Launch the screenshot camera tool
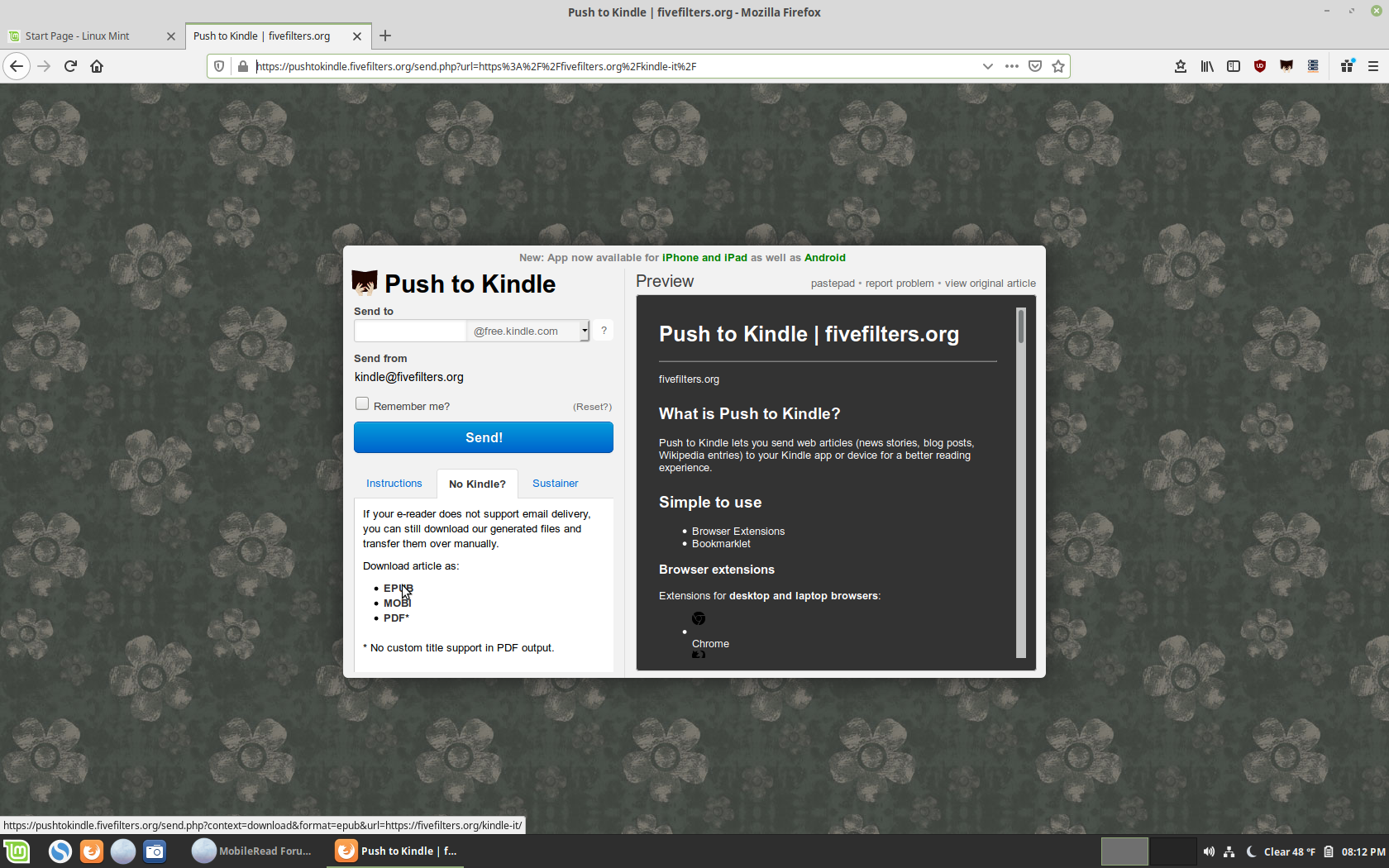 click(155, 851)
